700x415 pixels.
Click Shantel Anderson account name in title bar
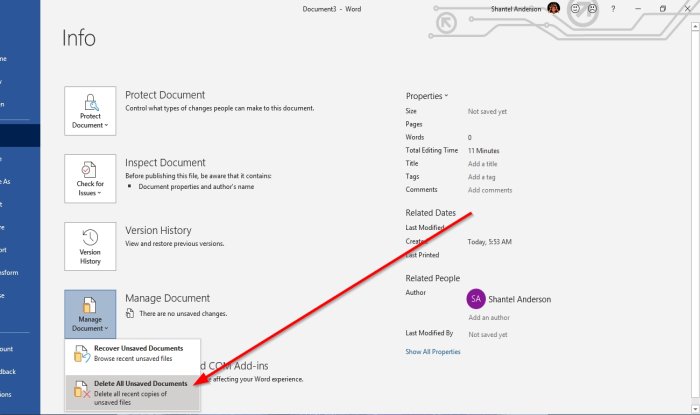click(x=516, y=9)
